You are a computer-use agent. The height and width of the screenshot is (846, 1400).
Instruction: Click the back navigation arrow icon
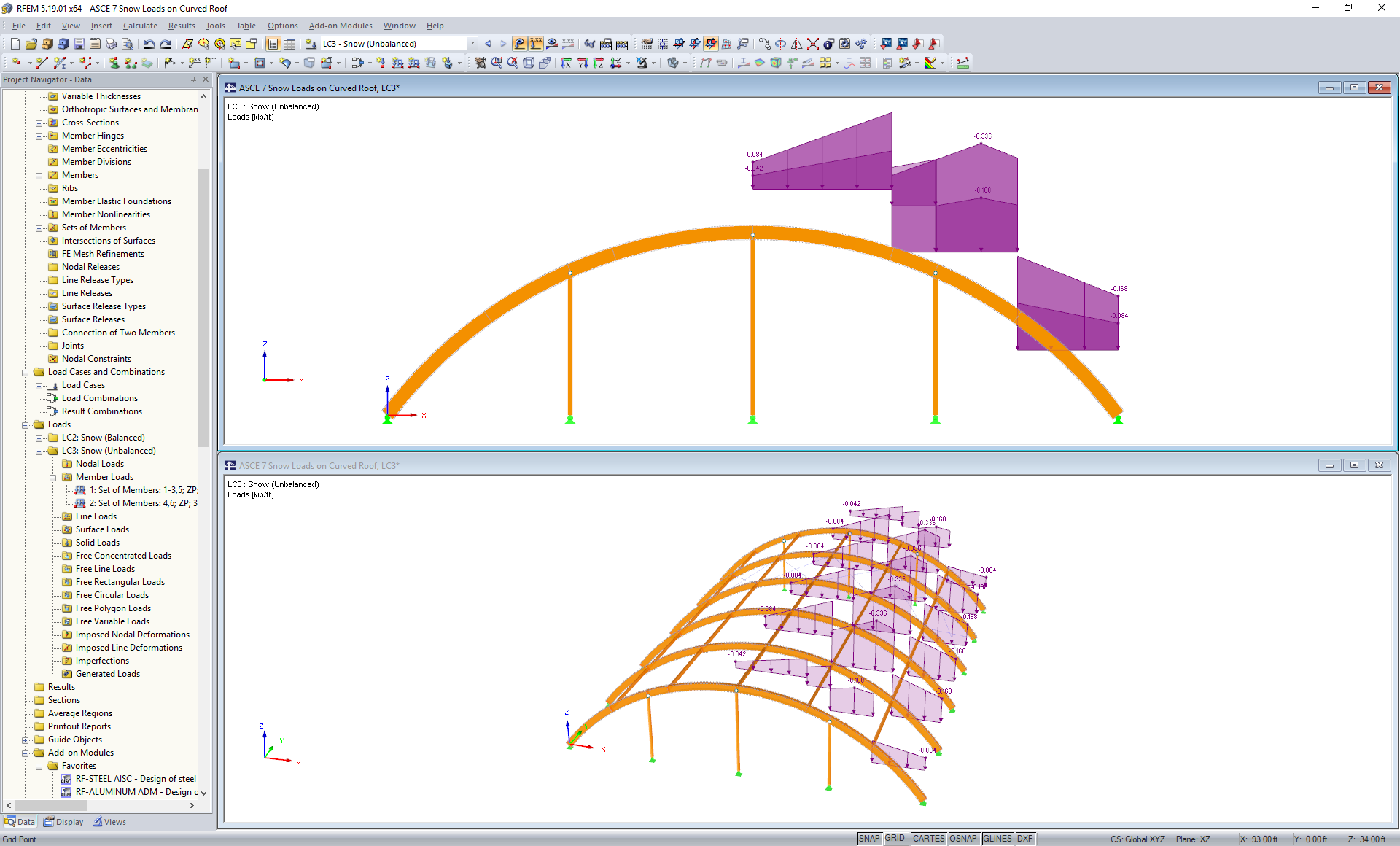[x=487, y=43]
